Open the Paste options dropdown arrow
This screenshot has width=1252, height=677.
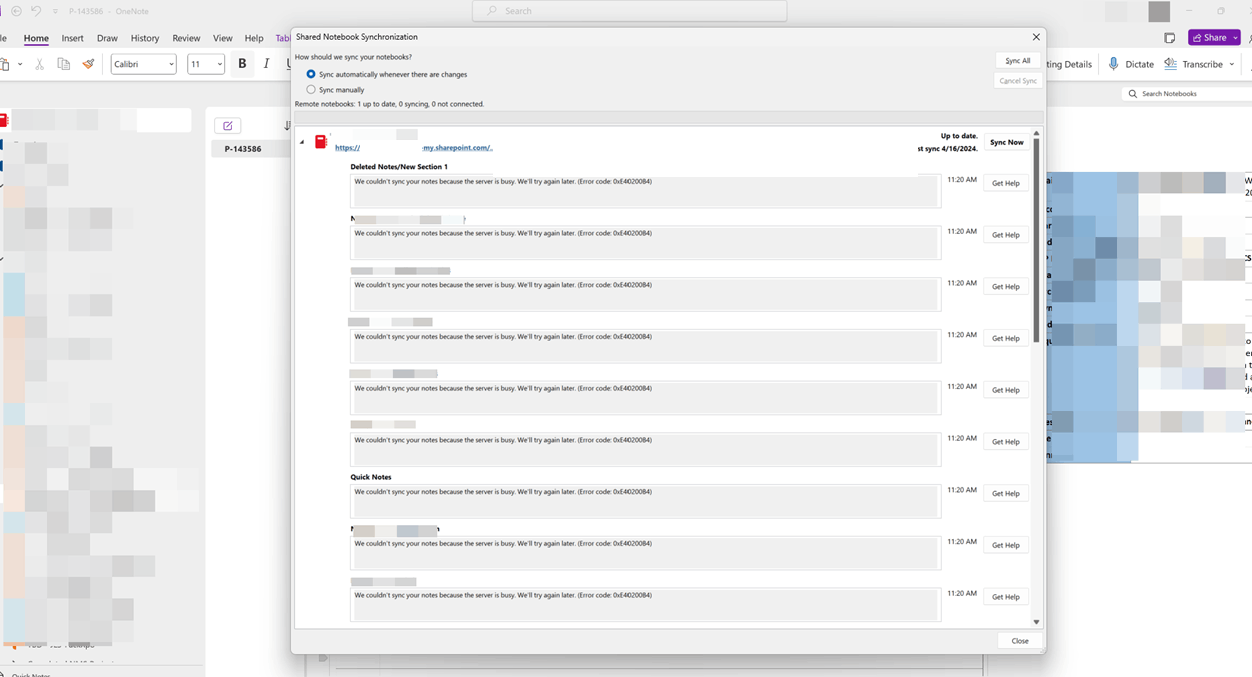pyautogui.click(x=20, y=64)
